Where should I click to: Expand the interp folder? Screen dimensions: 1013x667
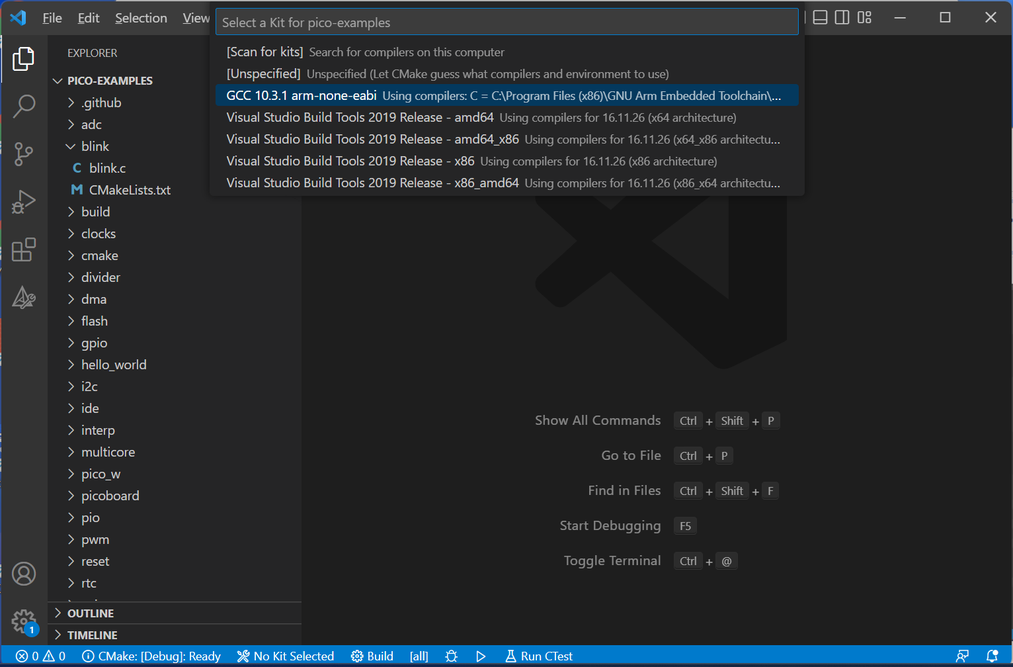174,430
